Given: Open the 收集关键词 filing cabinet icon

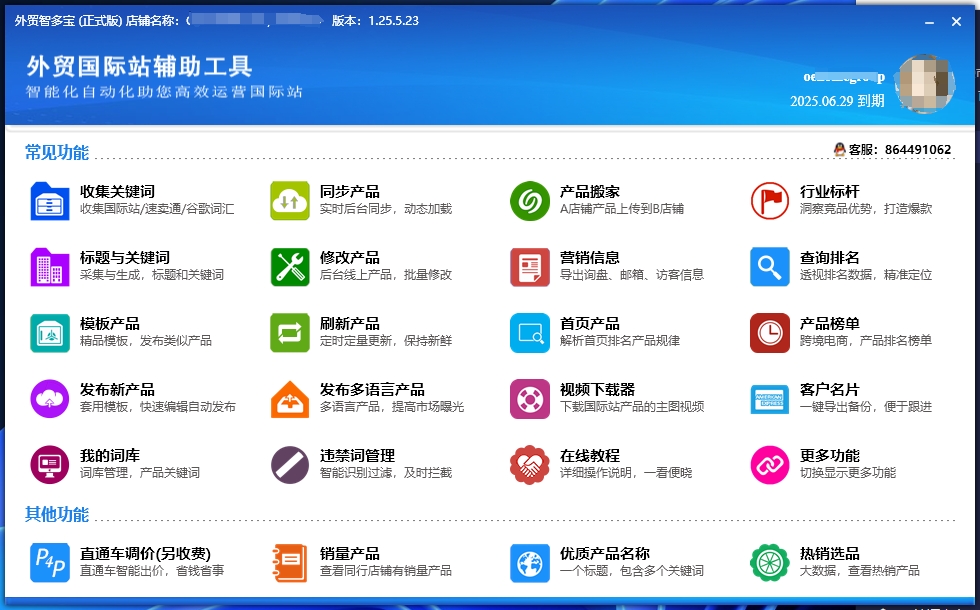Looking at the screenshot, I should (50, 201).
